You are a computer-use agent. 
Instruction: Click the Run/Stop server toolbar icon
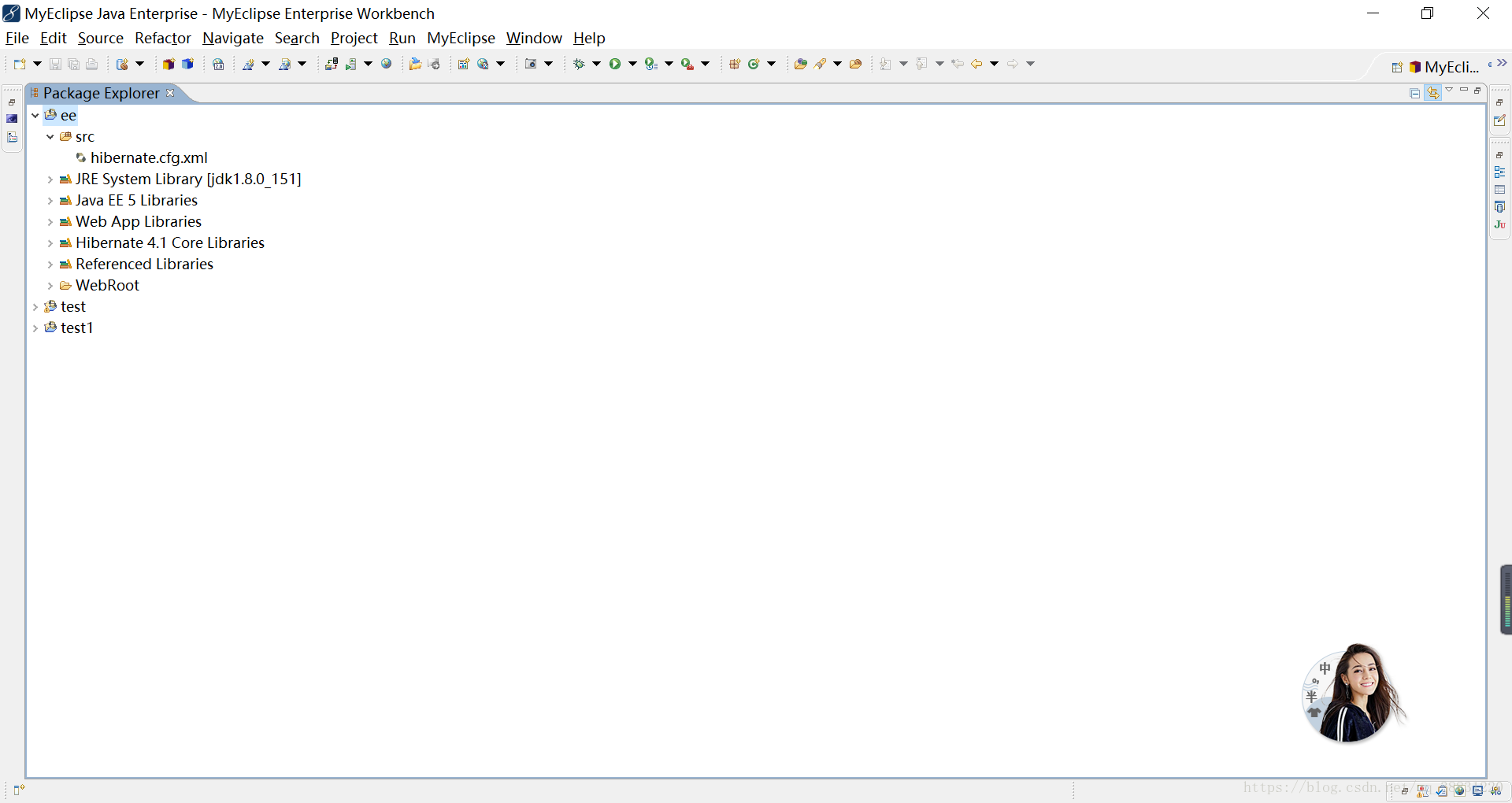click(x=351, y=64)
